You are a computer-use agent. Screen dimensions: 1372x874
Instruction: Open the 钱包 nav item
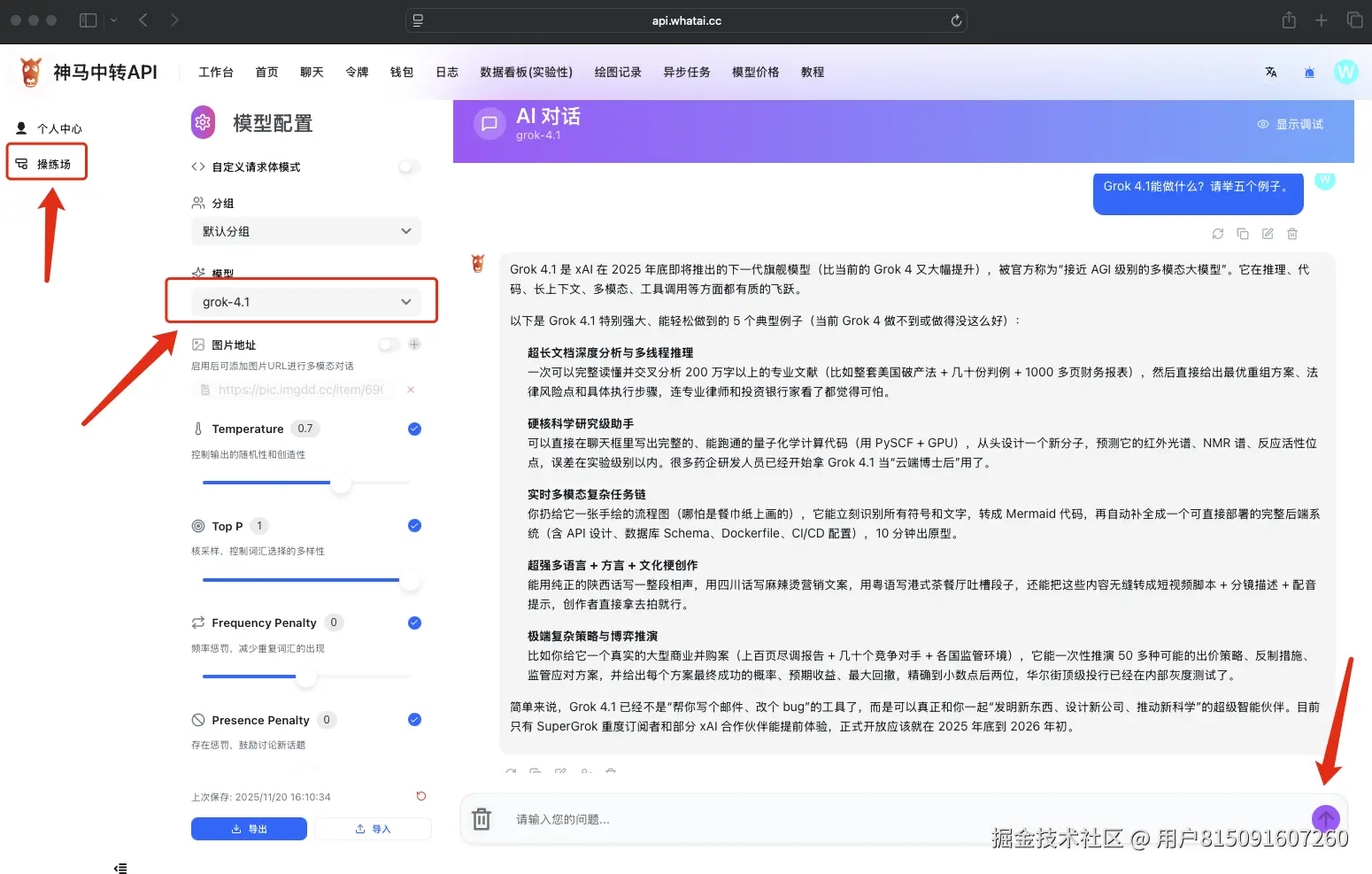[x=402, y=73]
